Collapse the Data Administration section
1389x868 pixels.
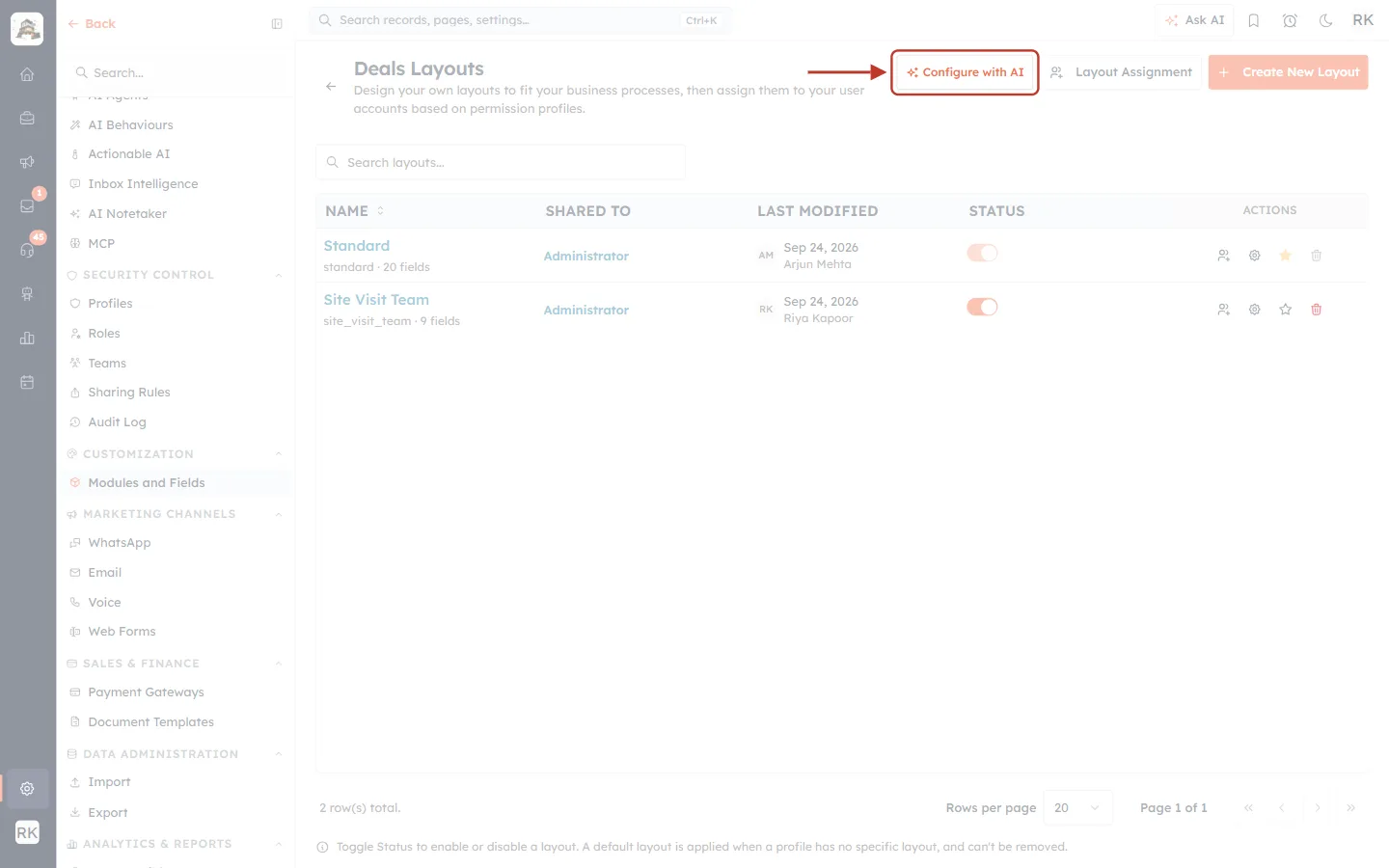(x=279, y=754)
